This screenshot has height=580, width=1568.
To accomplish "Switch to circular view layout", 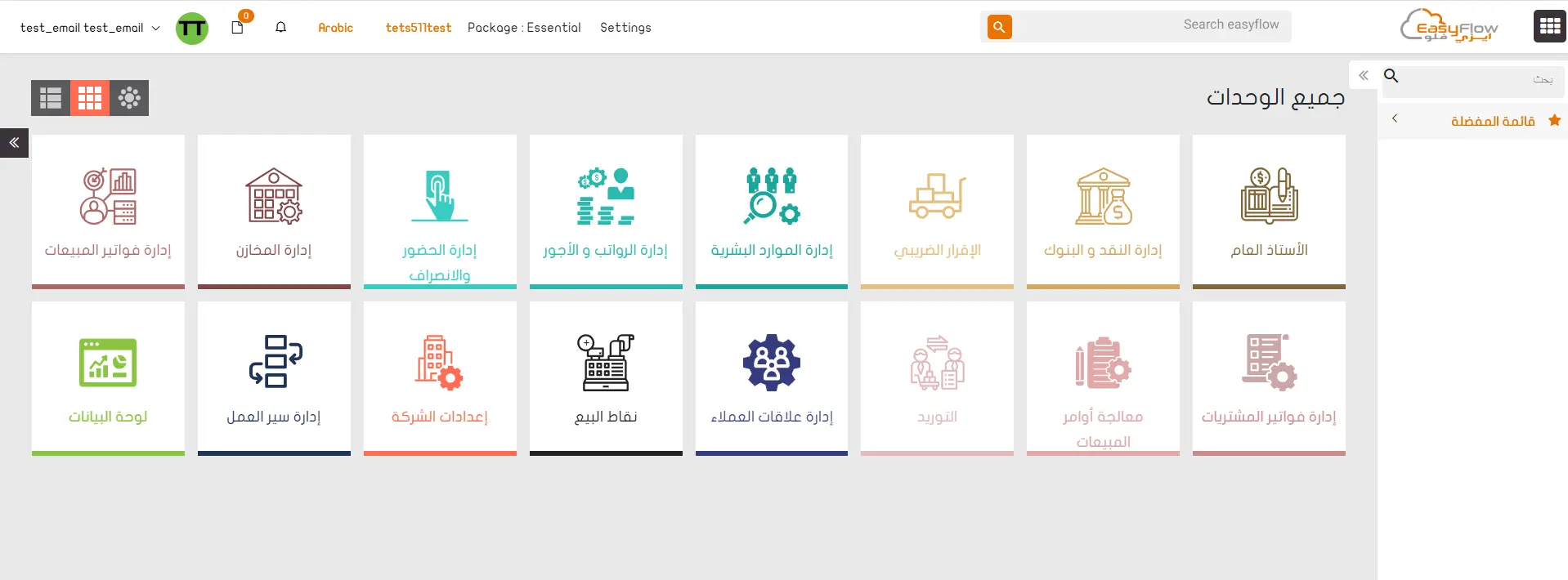I will [129, 98].
